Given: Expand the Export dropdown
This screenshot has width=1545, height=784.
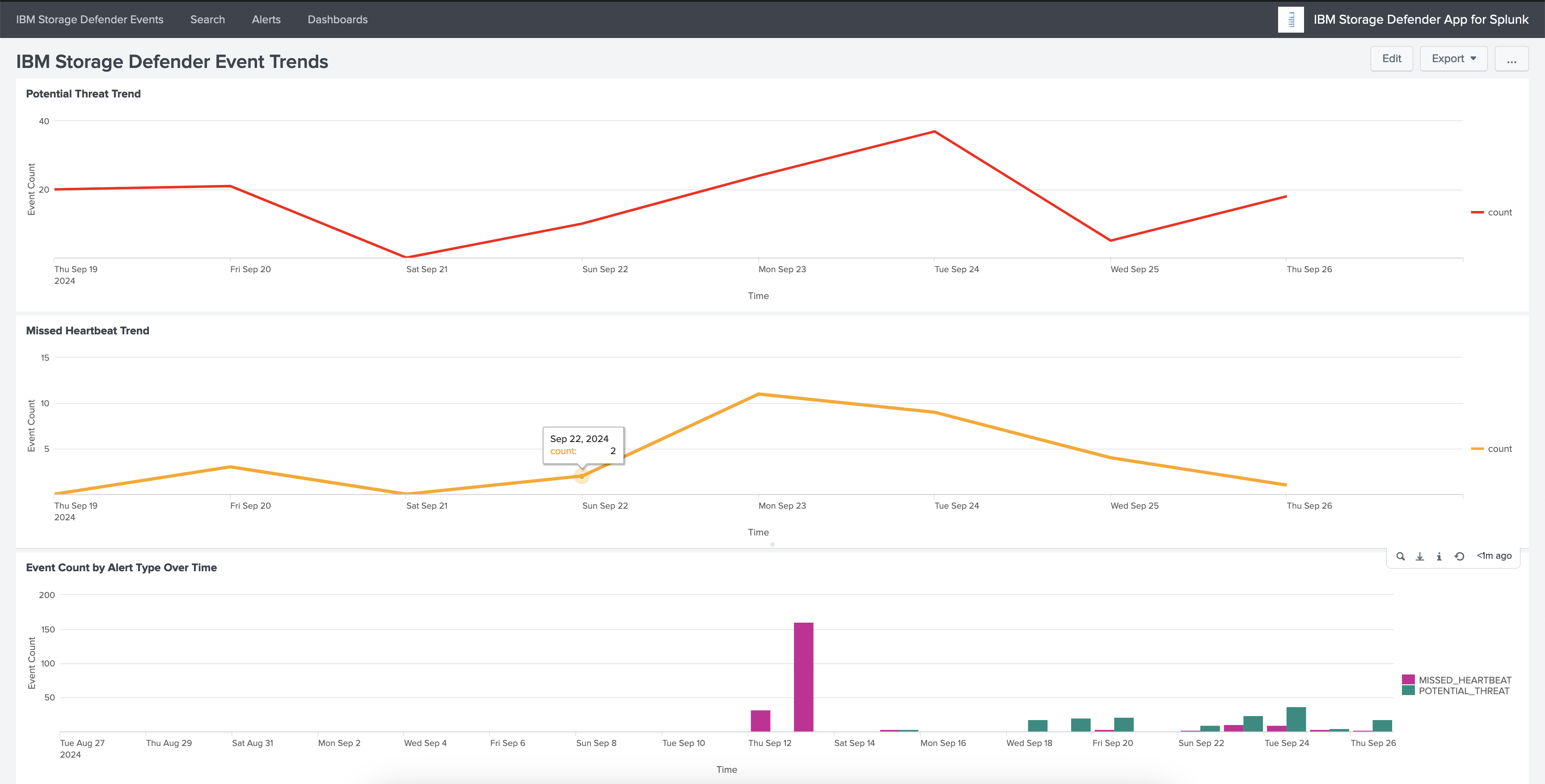Looking at the screenshot, I should pos(1453,58).
